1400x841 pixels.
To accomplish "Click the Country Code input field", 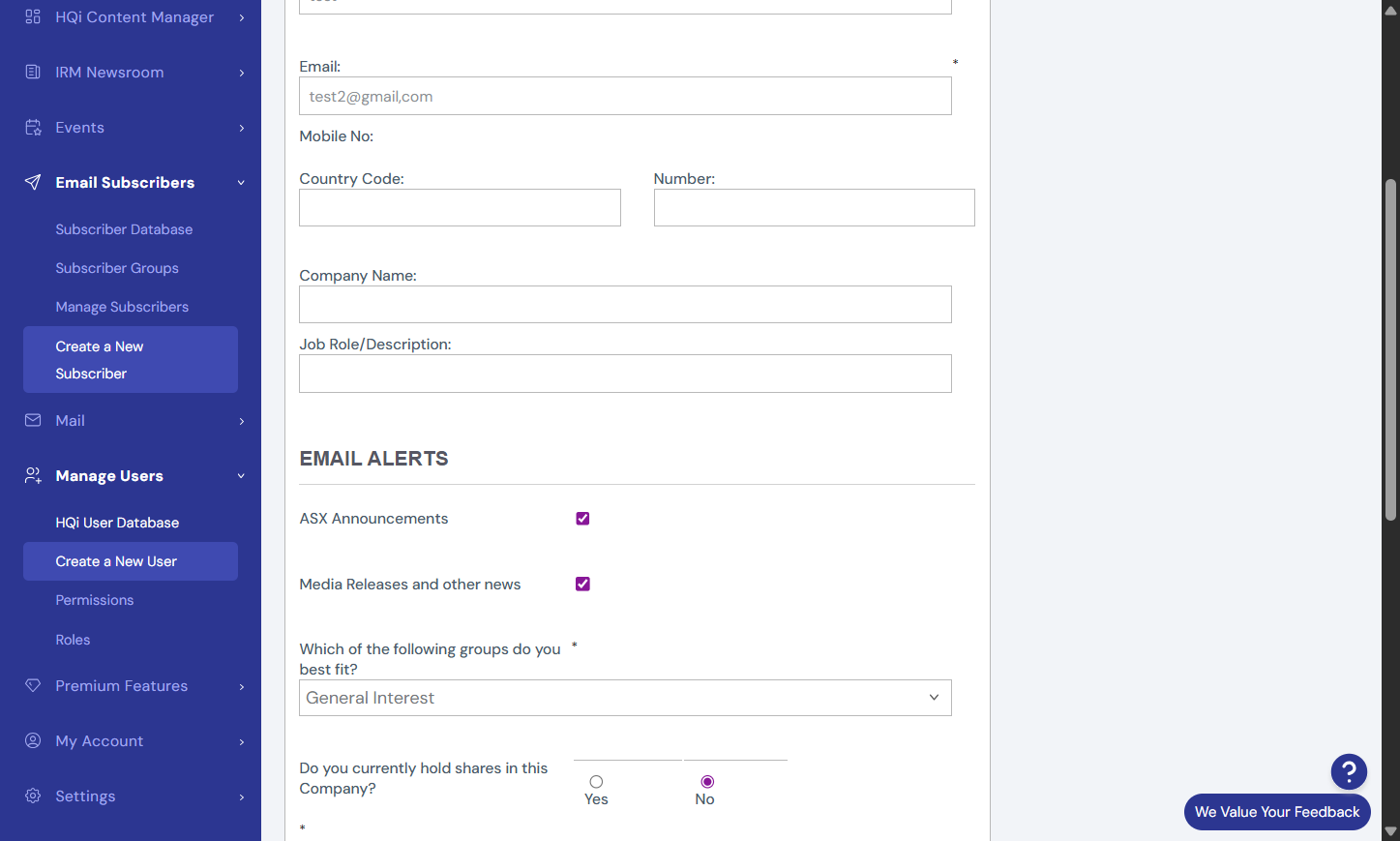I will point(460,207).
